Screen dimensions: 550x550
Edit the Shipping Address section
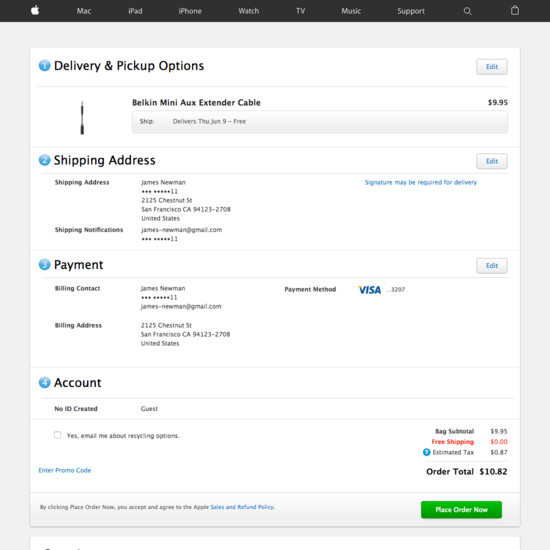tap(492, 161)
